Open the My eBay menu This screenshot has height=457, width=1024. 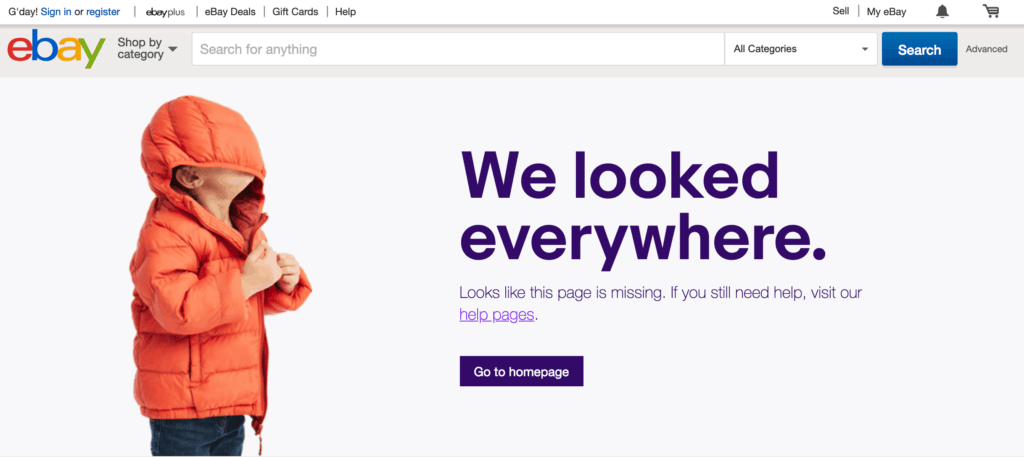click(886, 12)
